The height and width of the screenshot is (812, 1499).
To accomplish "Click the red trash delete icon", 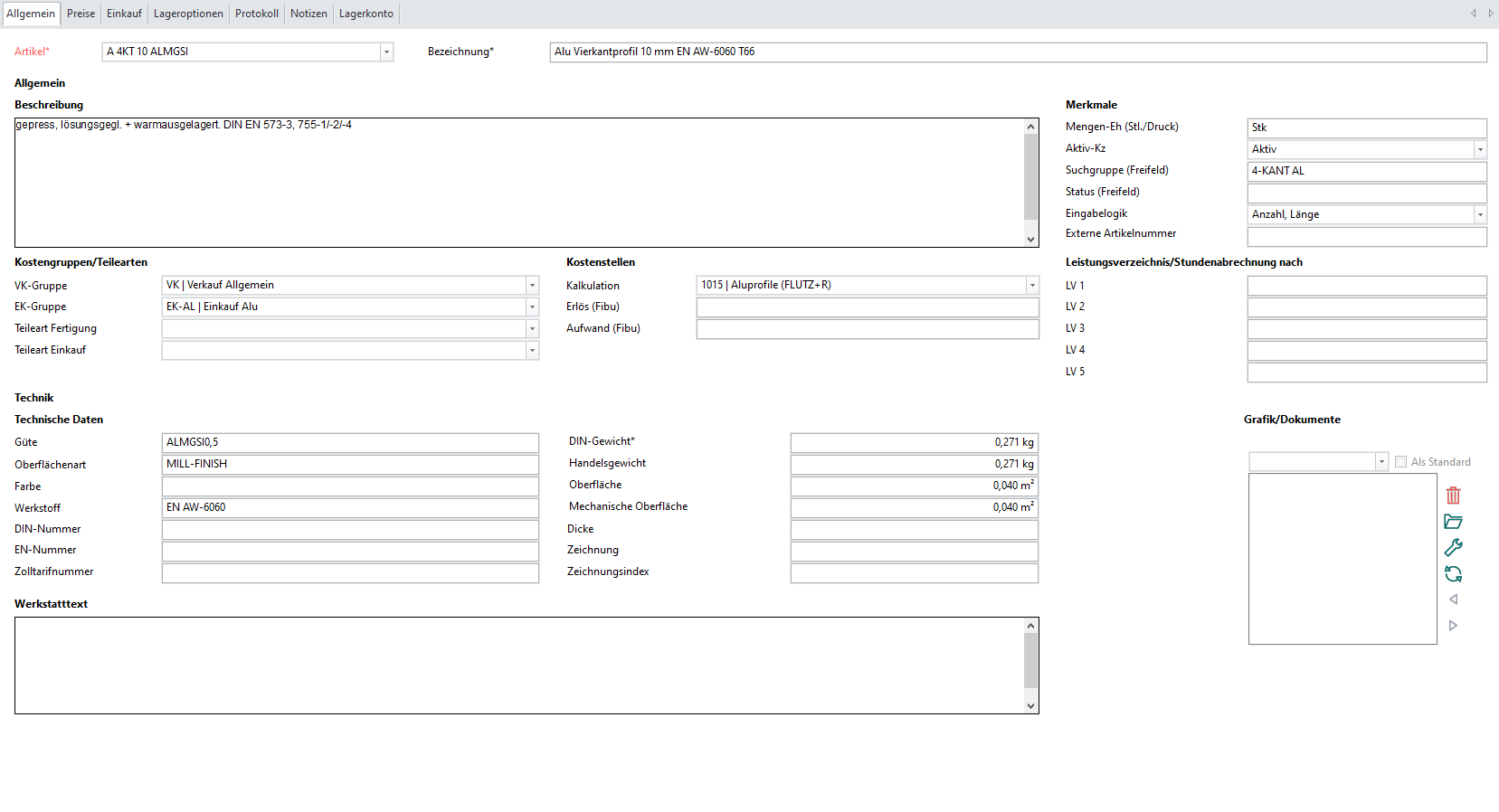I will (x=1453, y=496).
